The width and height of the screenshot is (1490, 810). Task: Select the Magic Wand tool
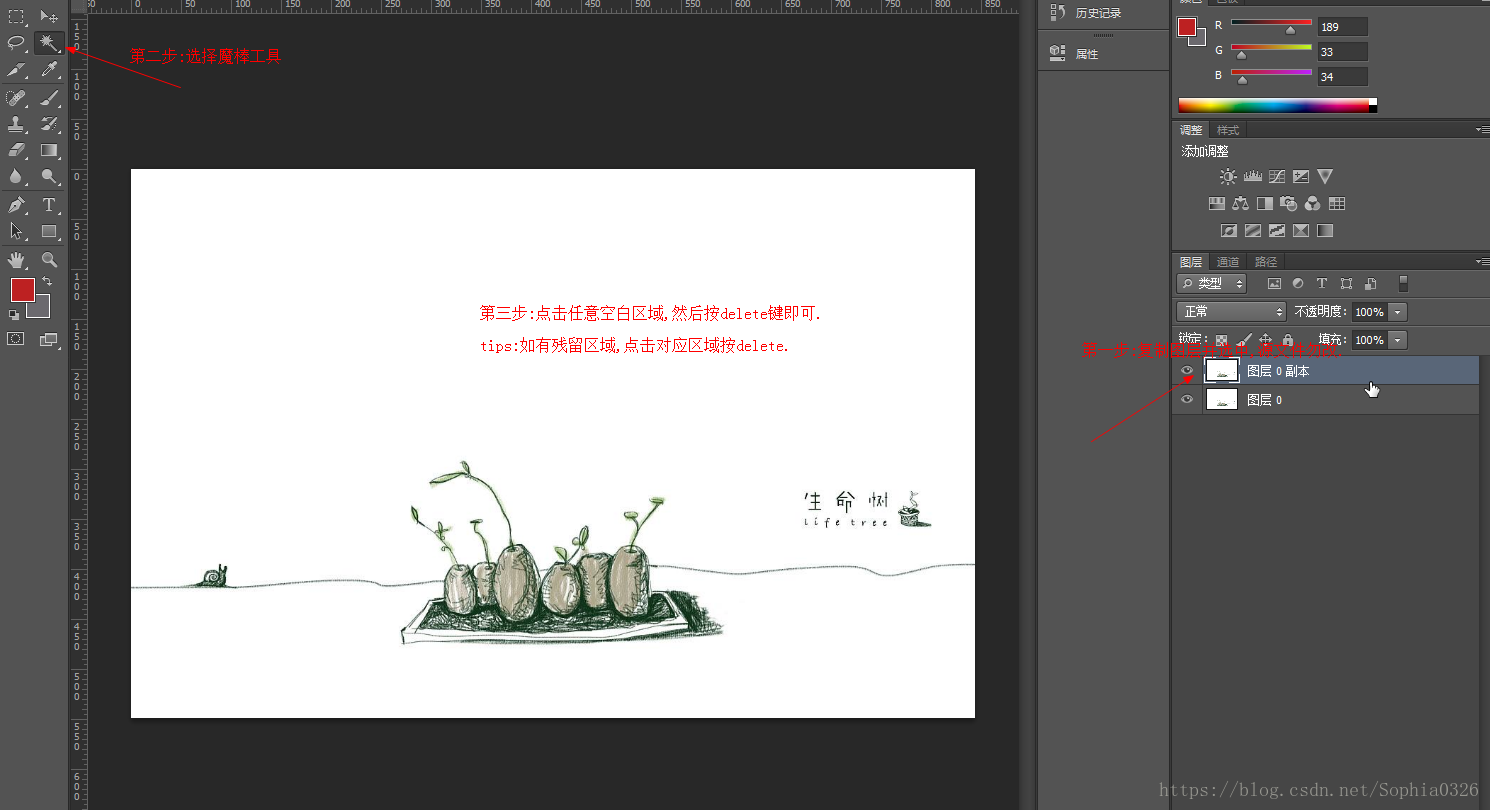pos(48,42)
